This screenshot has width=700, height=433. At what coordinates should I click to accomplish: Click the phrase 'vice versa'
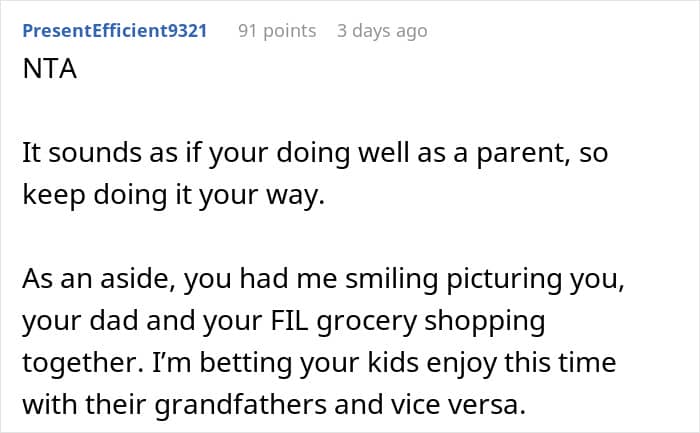click(x=455, y=404)
